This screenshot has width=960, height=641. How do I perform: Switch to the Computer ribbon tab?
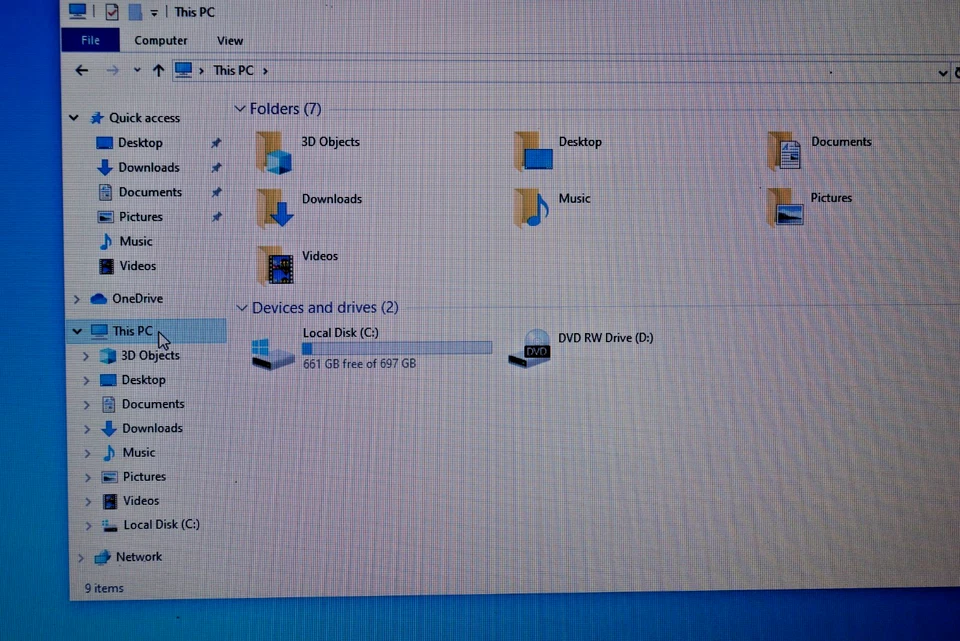(x=160, y=40)
